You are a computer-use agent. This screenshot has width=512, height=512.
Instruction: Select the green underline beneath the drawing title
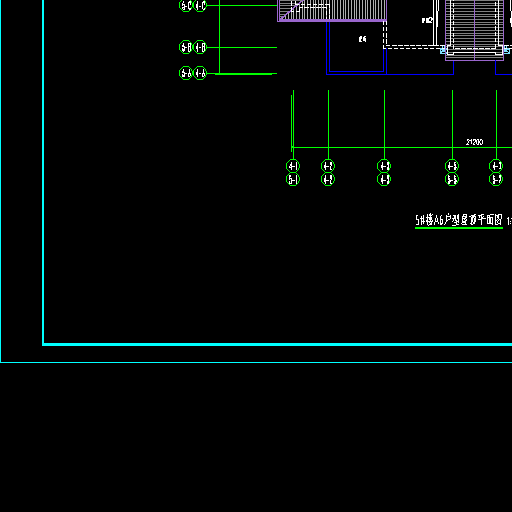[459, 228]
